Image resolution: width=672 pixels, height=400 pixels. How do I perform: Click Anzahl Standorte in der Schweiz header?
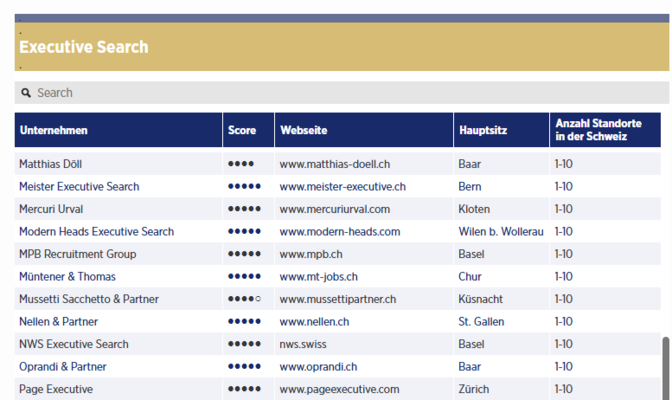pos(591,131)
